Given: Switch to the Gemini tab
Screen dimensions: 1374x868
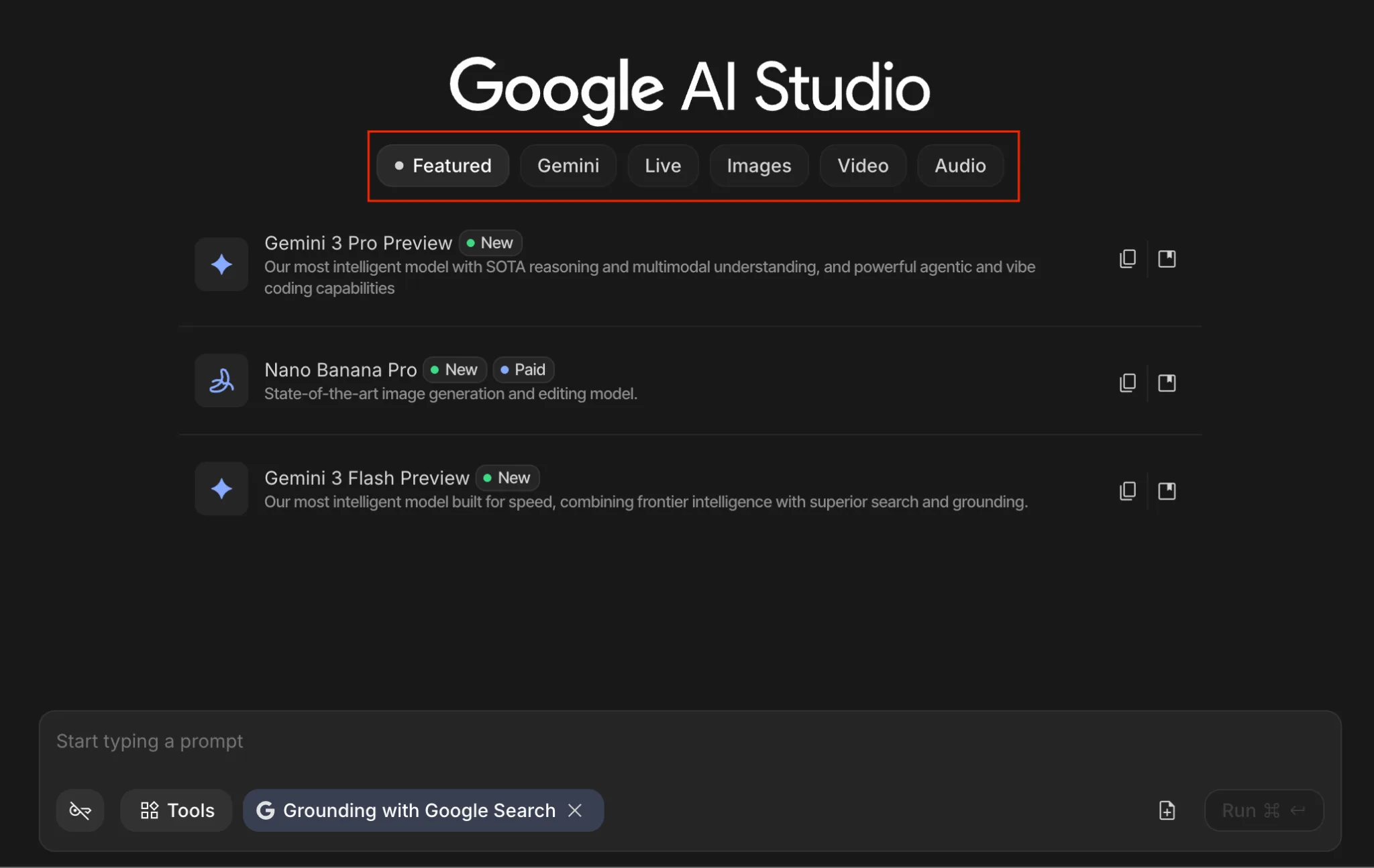Looking at the screenshot, I should (x=568, y=166).
